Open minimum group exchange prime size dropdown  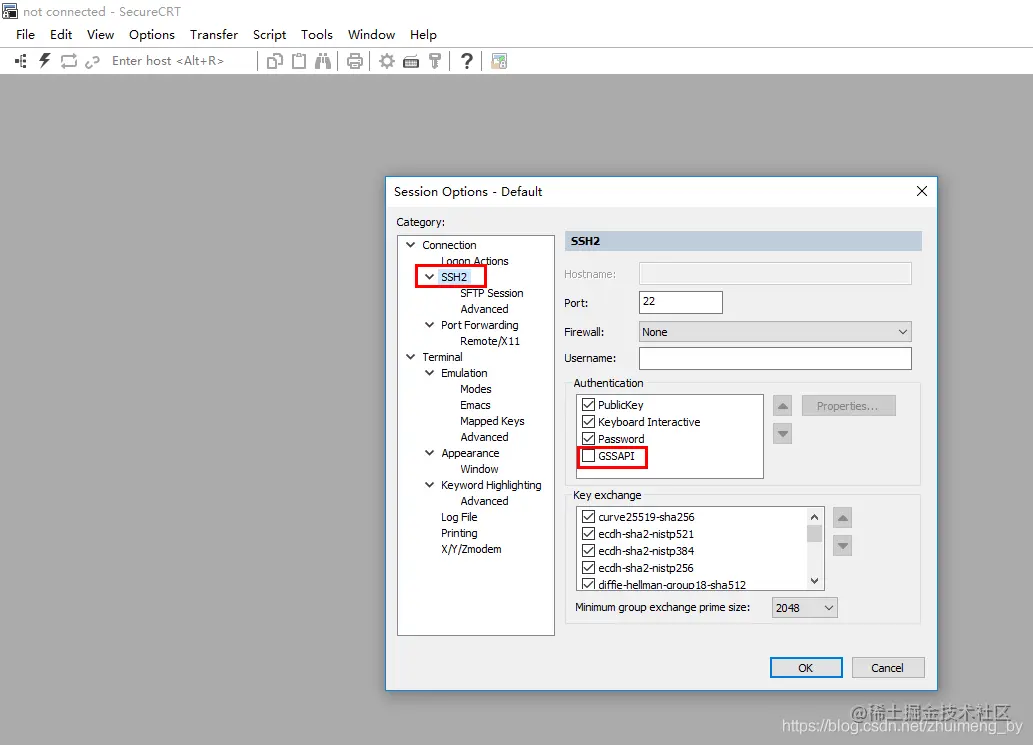(804, 608)
